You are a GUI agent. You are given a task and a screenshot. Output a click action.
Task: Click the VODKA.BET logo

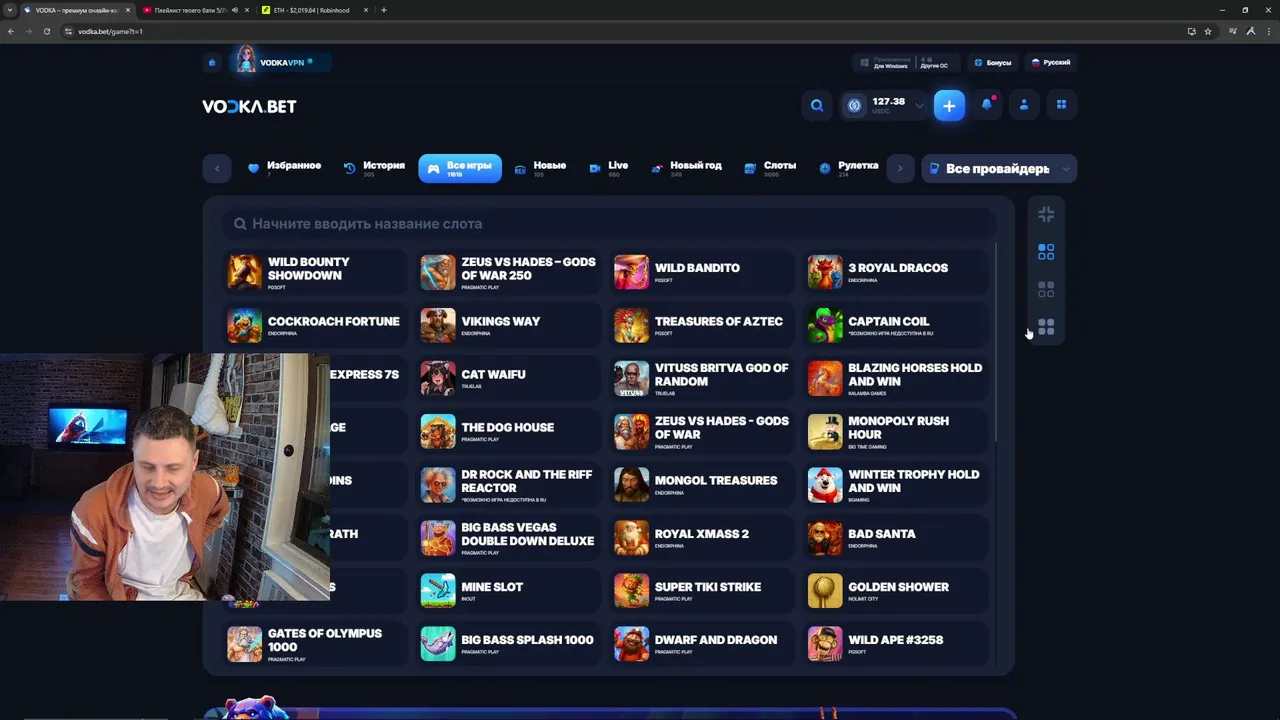tap(249, 106)
